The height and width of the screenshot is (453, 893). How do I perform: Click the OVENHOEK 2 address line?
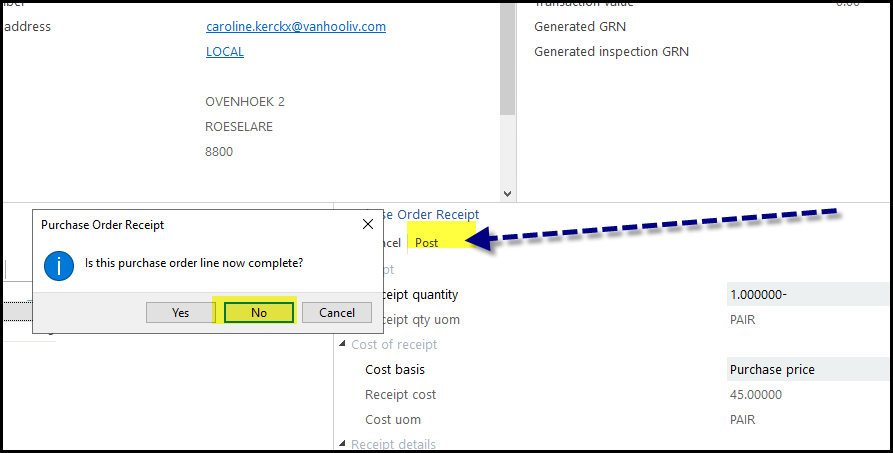[x=245, y=102]
